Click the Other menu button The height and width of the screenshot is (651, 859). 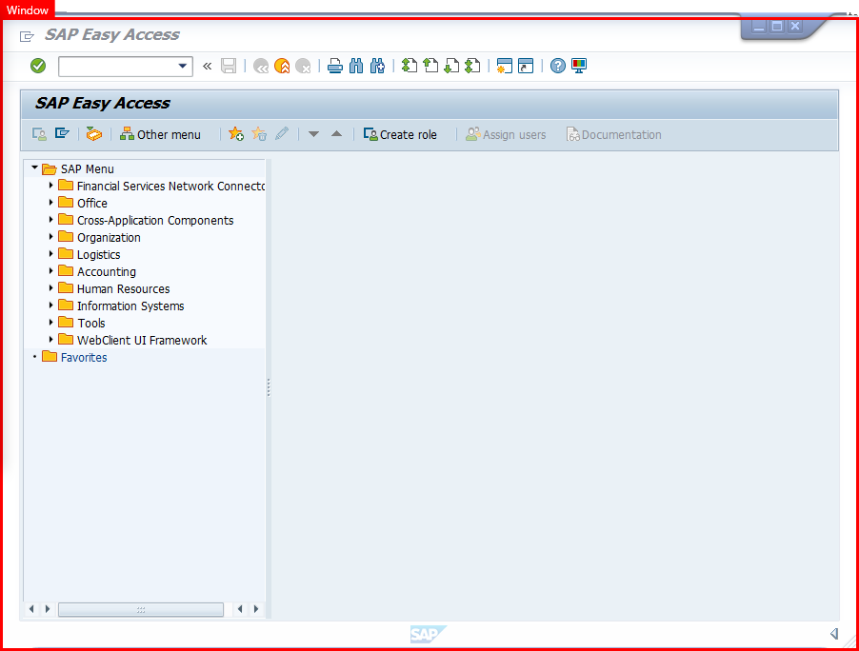[161, 134]
